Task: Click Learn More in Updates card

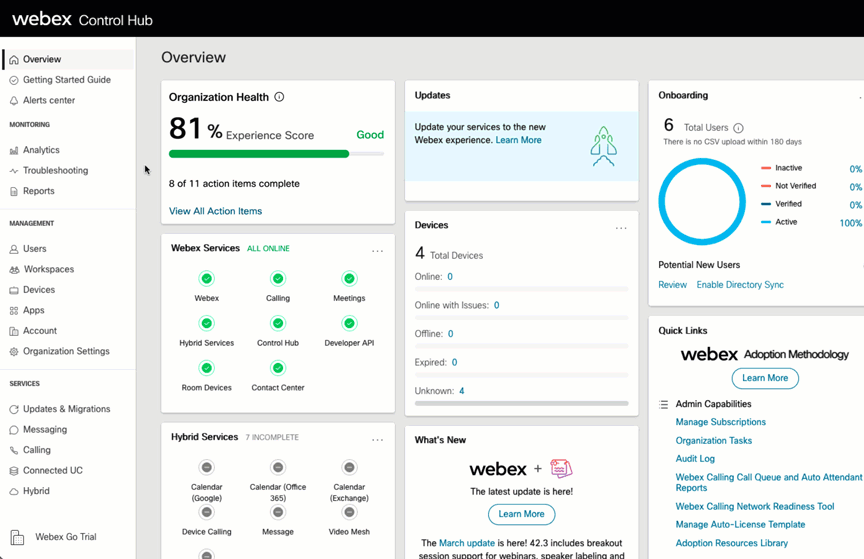Action: [519, 140]
